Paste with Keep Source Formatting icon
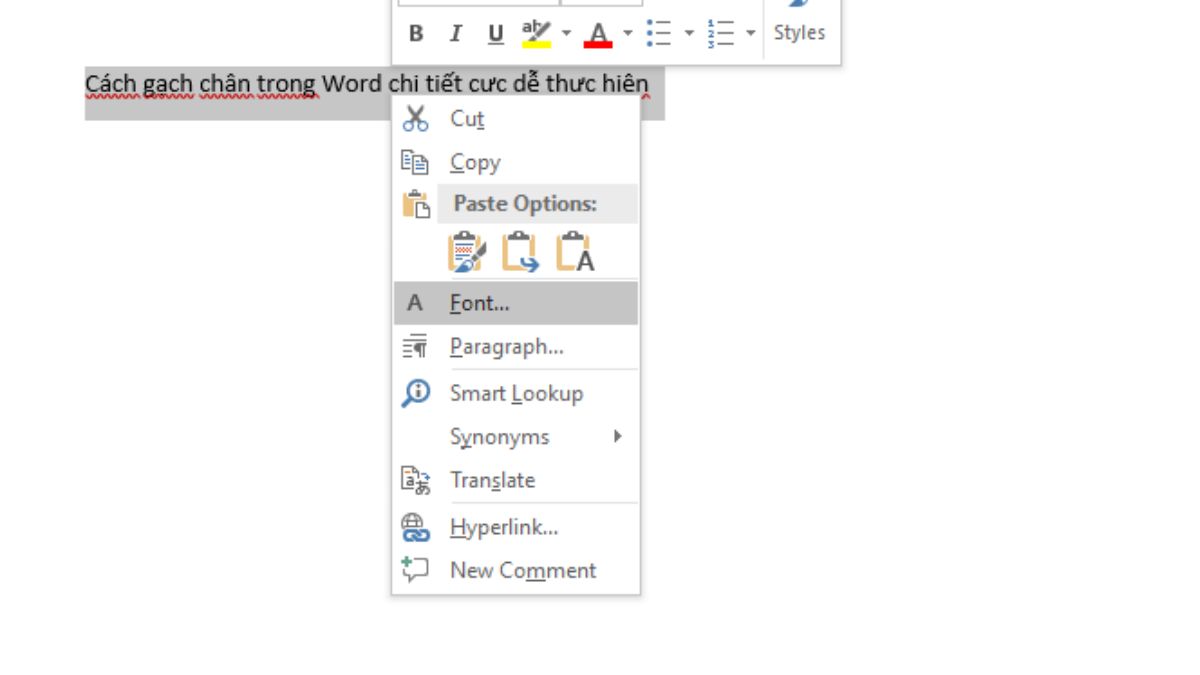The width and height of the screenshot is (1200, 675). 466,252
